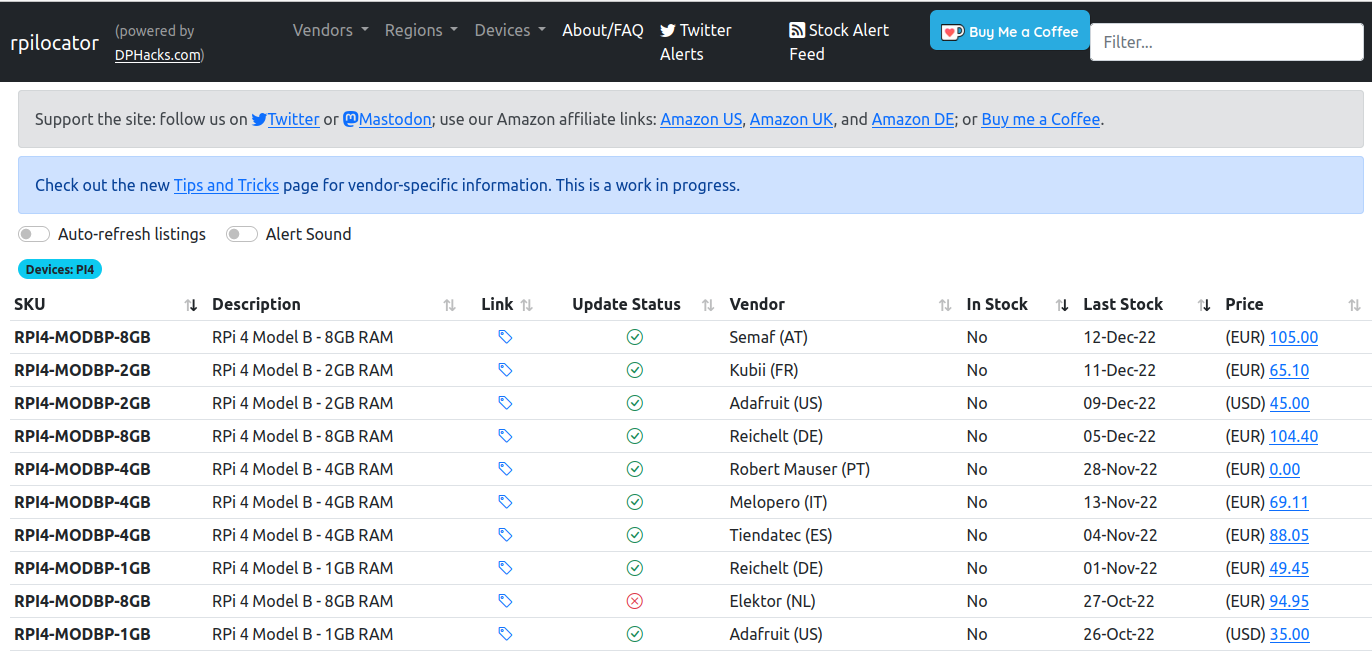
Task: Go to the About/FAQ page
Action: pos(603,30)
